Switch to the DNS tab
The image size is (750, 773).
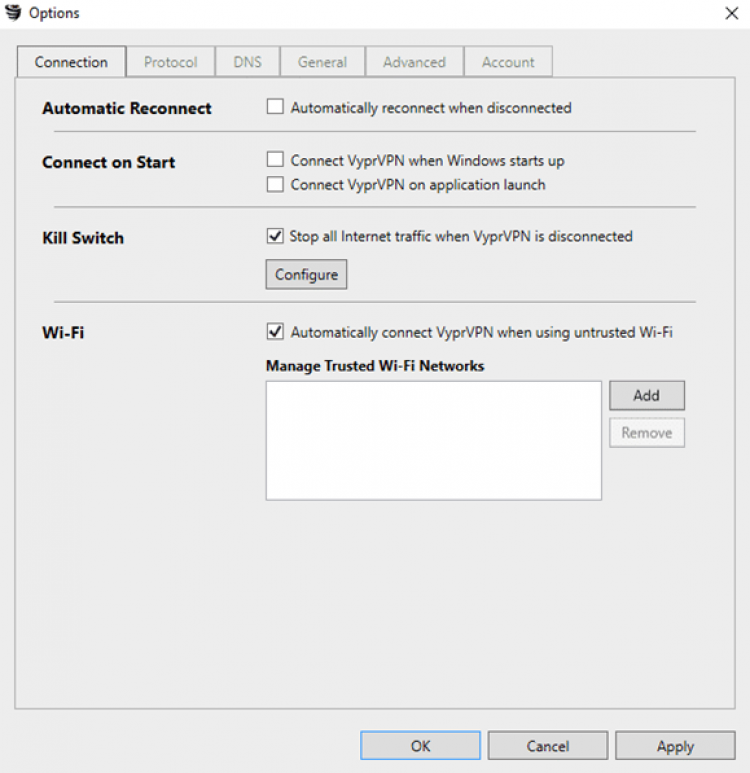[x=248, y=62]
